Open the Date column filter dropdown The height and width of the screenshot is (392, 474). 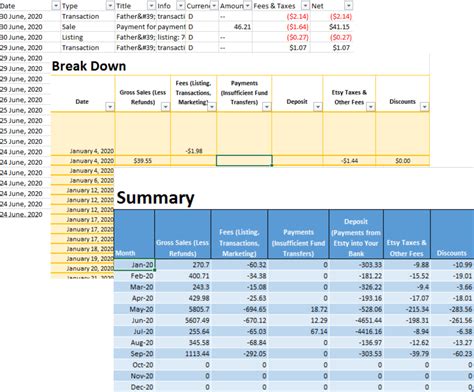56,6
